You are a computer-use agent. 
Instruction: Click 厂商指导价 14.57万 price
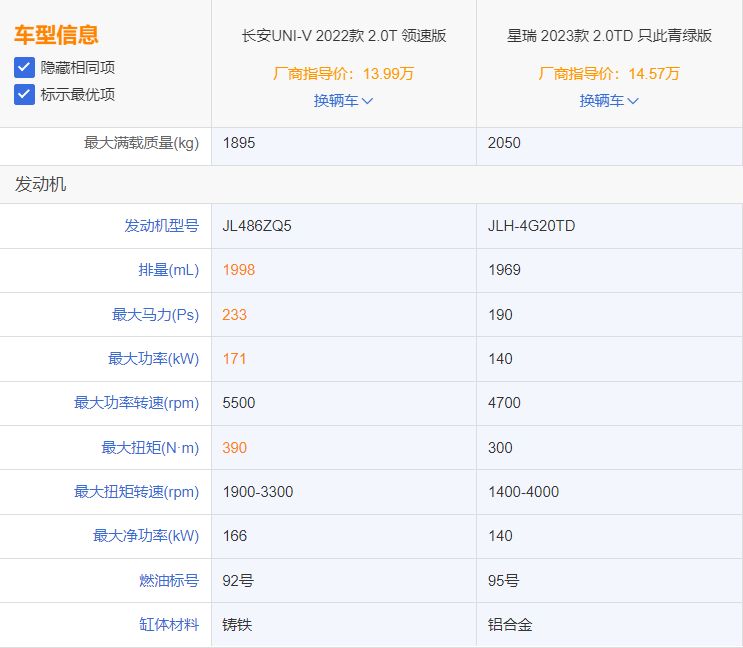[x=609, y=73]
